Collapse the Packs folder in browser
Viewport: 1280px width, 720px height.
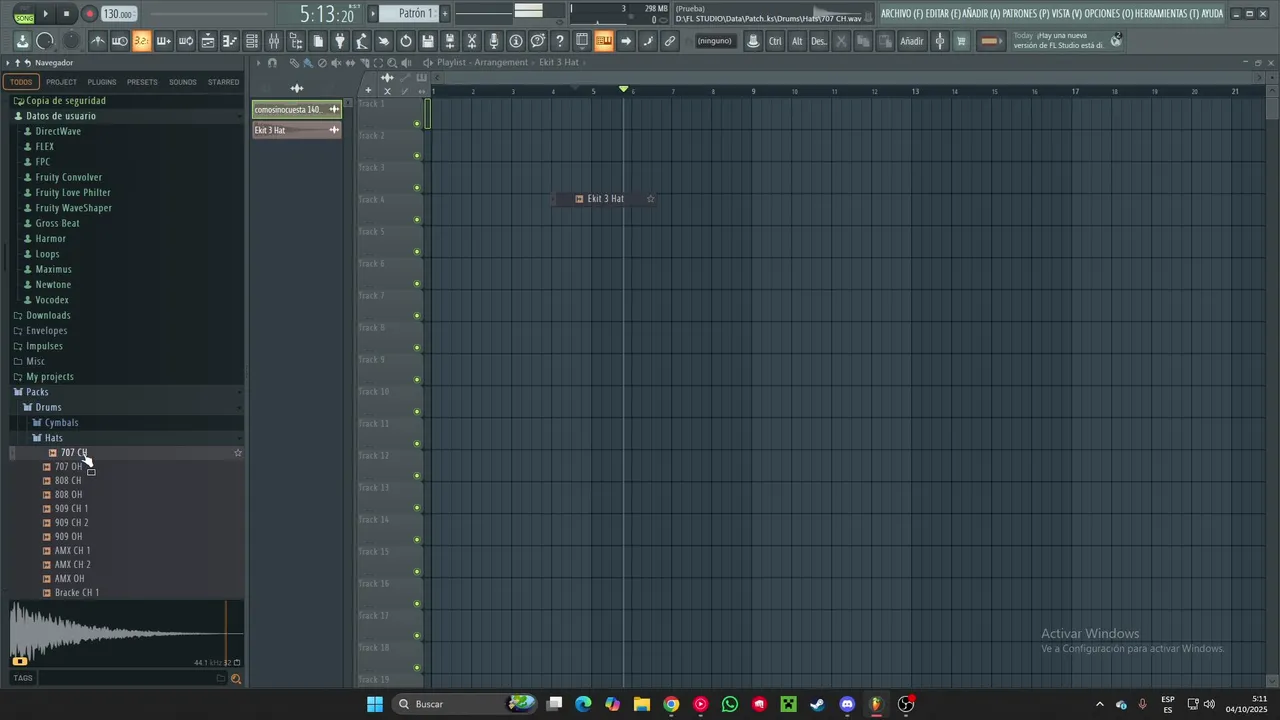[37, 392]
